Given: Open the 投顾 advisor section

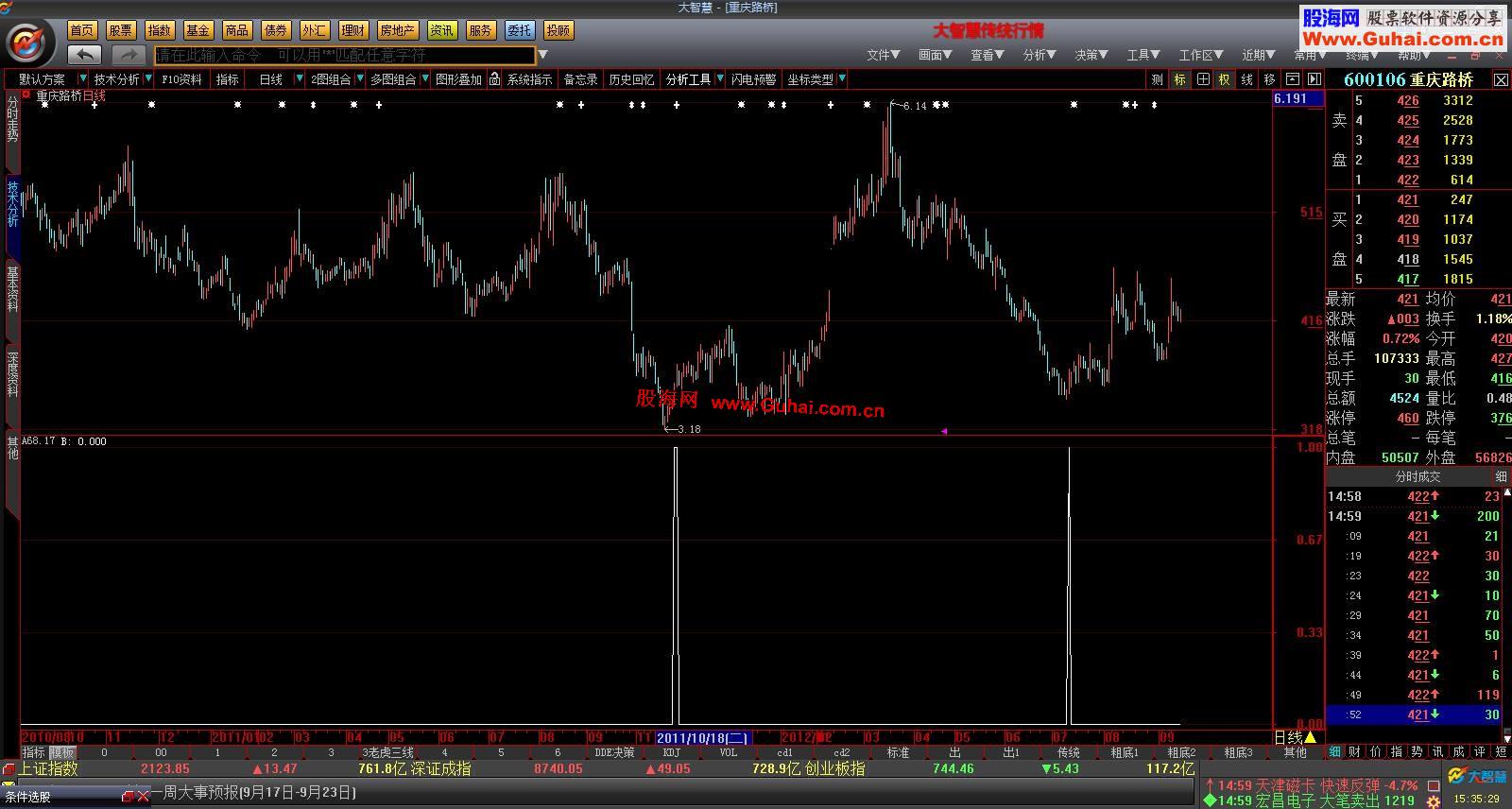Looking at the screenshot, I should tap(558, 30).
